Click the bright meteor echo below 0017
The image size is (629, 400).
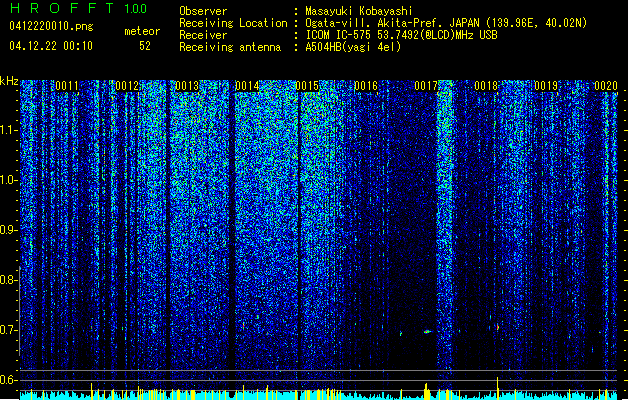(x=427, y=331)
